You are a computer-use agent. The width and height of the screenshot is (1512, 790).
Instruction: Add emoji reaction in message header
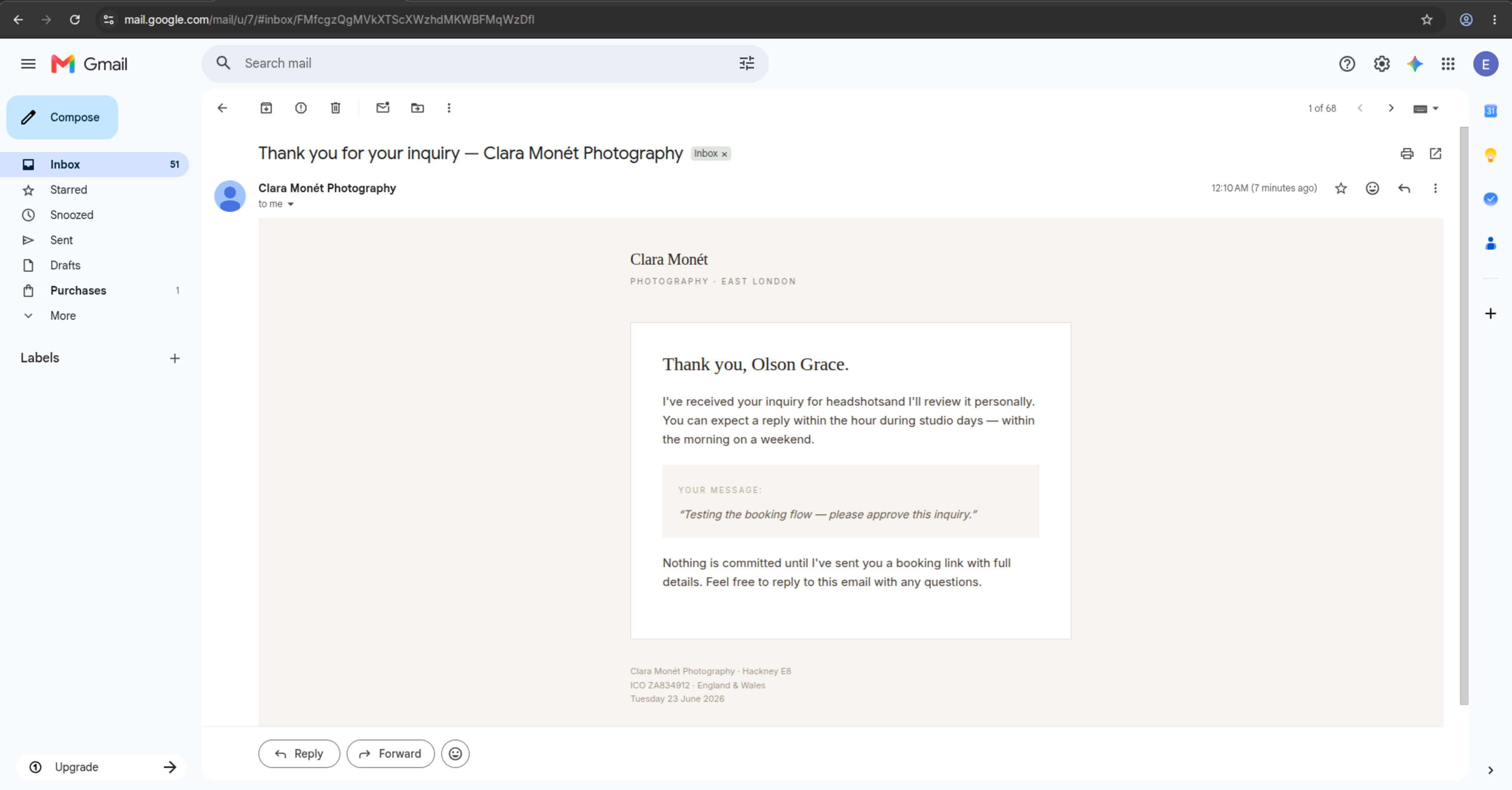pyautogui.click(x=1372, y=189)
